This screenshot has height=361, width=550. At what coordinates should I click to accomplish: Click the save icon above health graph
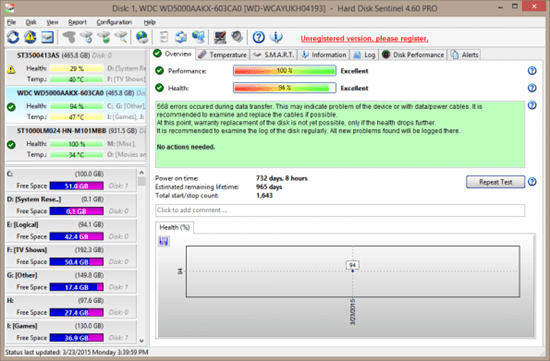point(164,241)
